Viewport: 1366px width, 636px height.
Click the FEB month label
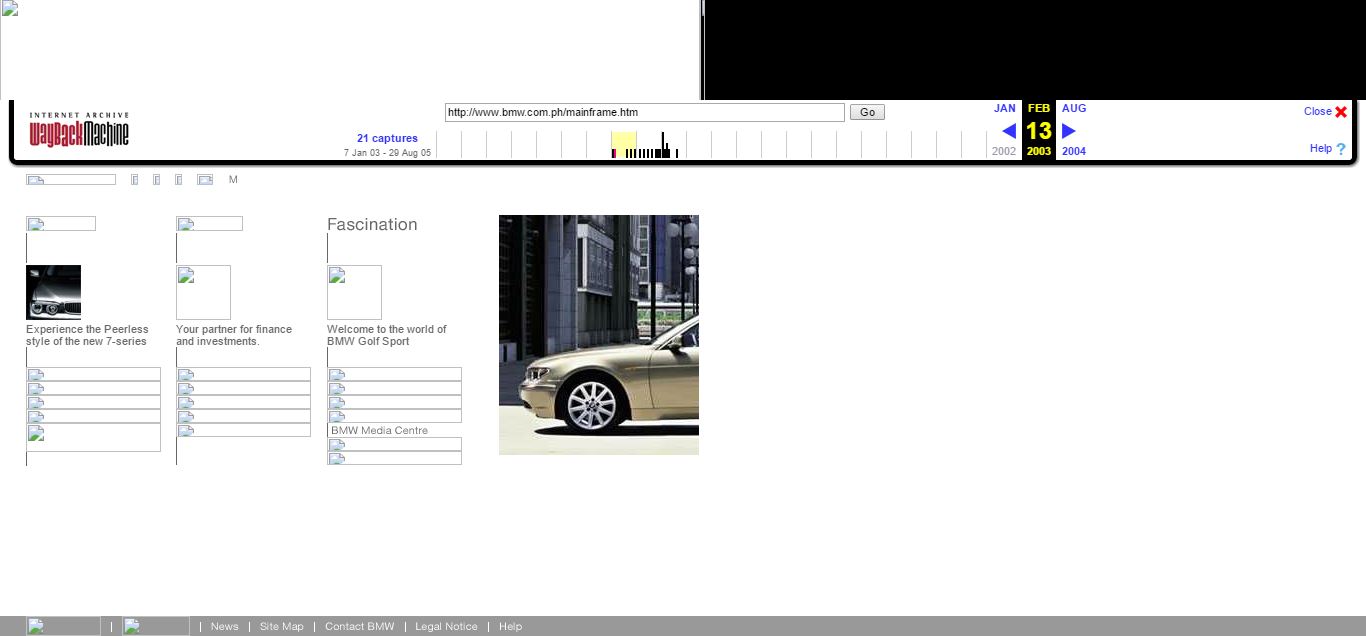(x=1039, y=108)
